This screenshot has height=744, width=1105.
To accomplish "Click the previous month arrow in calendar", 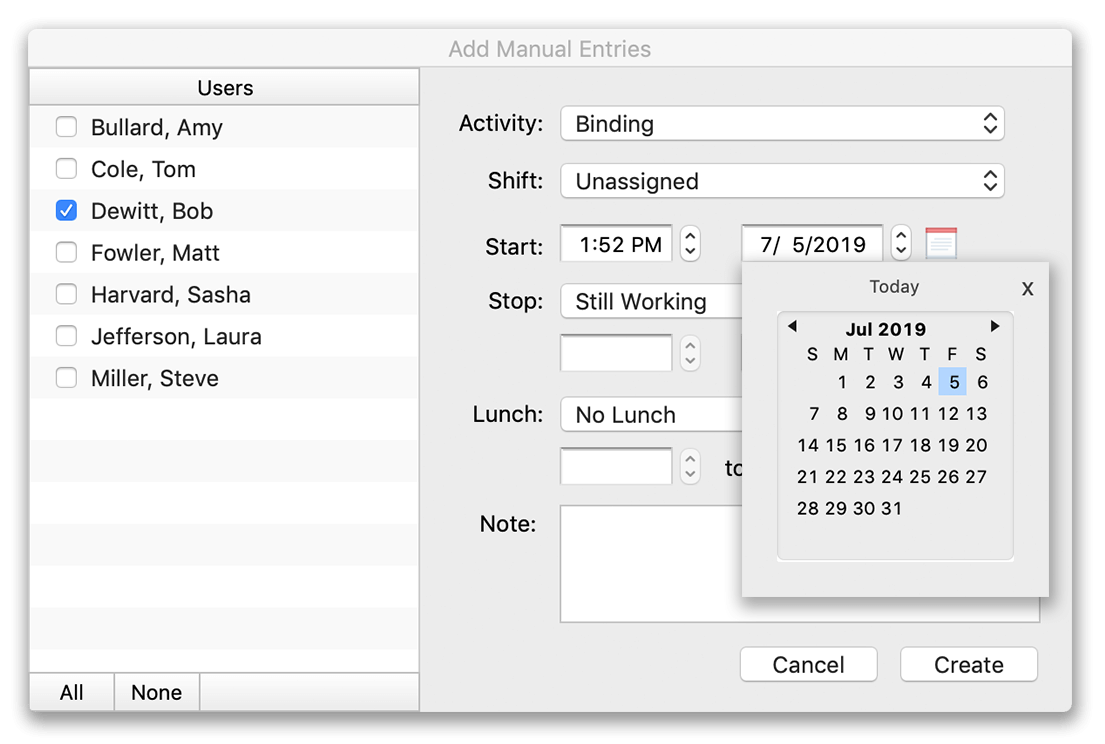I will click(x=793, y=326).
